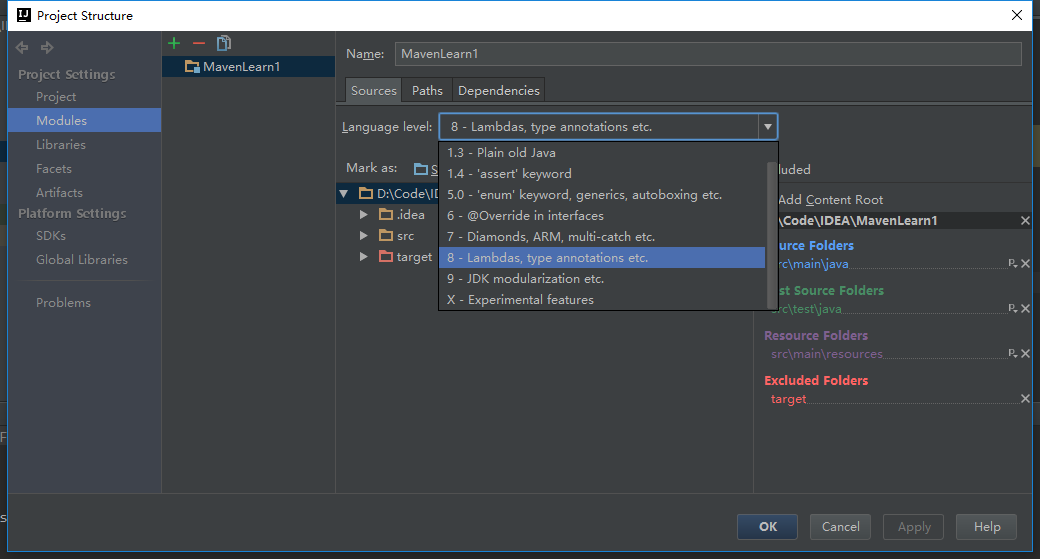This screenshot has width=1040, height=559.
Task: Remove target from Excluded Folders
Action: point(1025,399)
